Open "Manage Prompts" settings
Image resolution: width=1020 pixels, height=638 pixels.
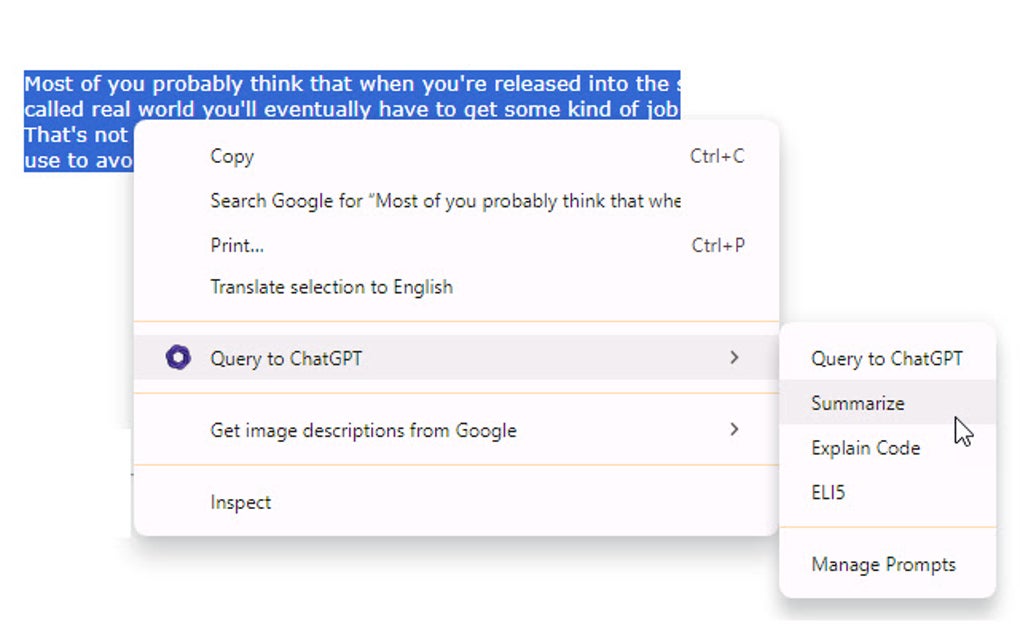tap(883, 564)
